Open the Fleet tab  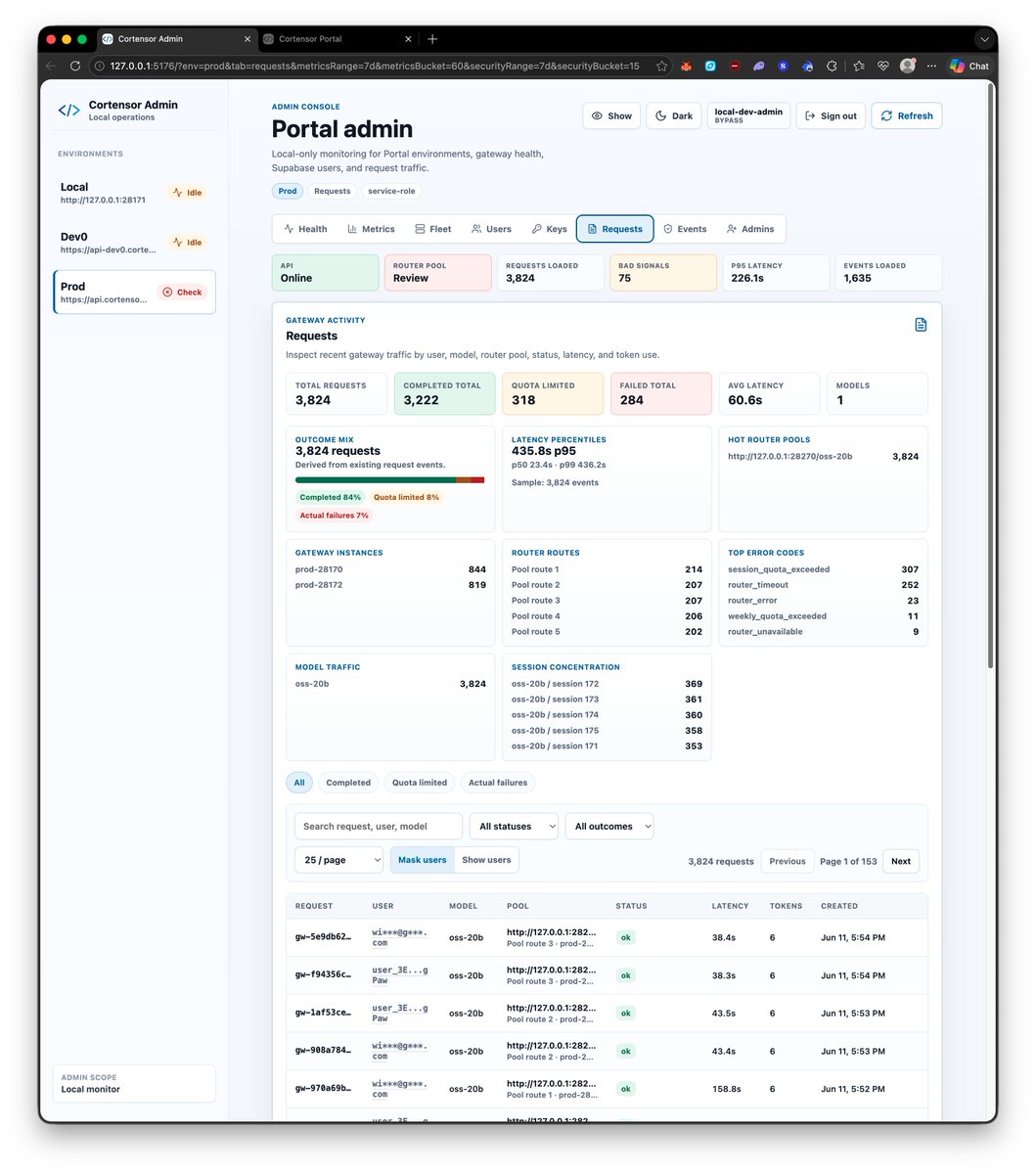pos(432,229)
